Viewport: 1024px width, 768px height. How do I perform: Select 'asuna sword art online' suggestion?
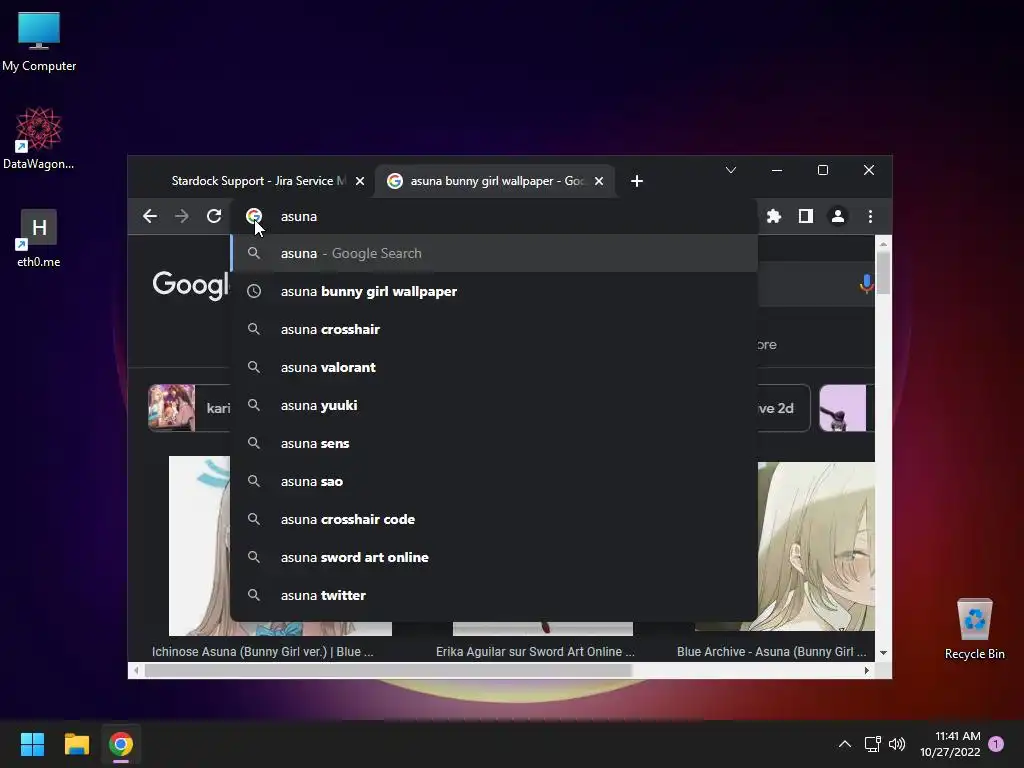494,557
